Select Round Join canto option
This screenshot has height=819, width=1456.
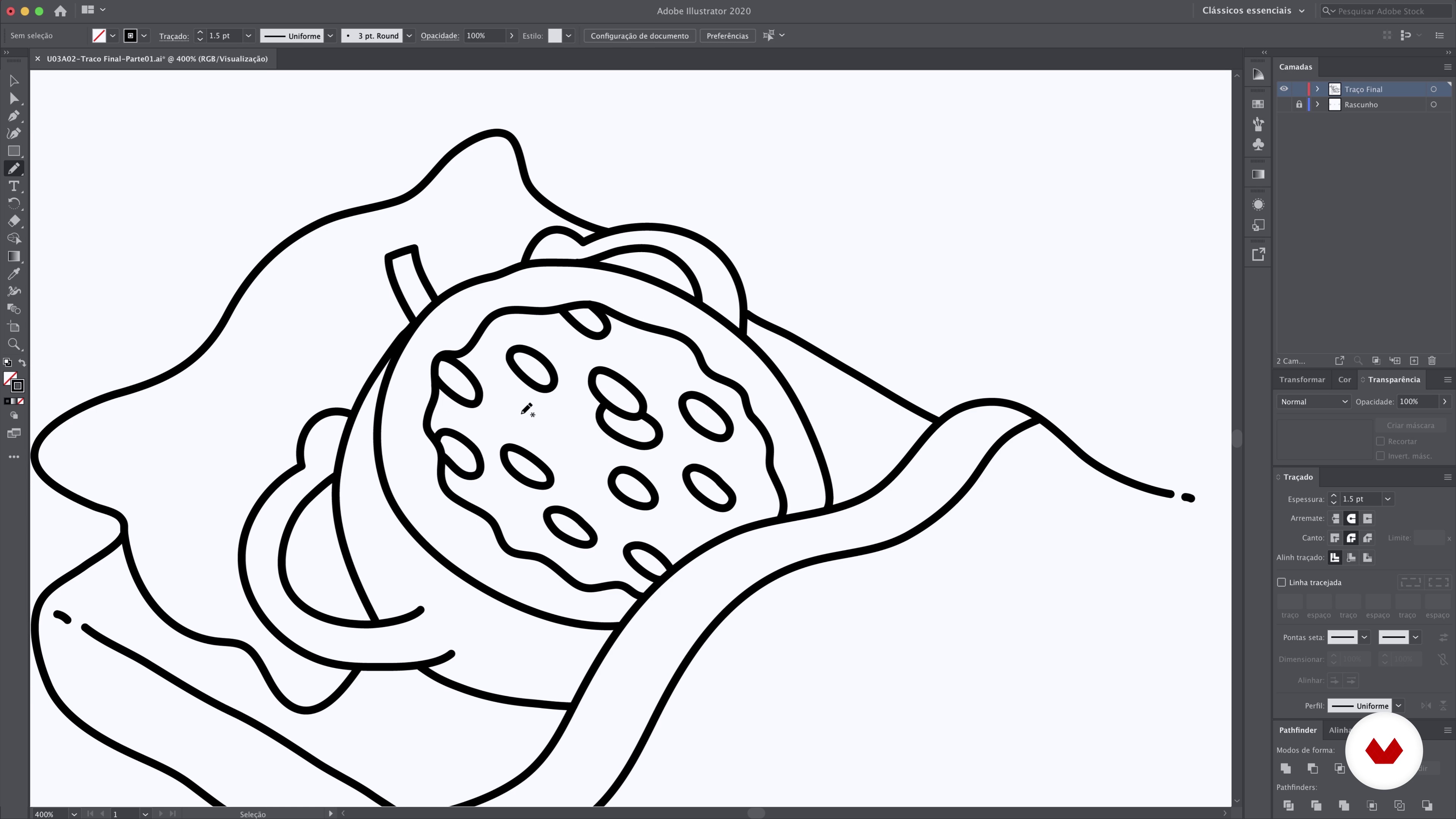tap(1351, 538)
